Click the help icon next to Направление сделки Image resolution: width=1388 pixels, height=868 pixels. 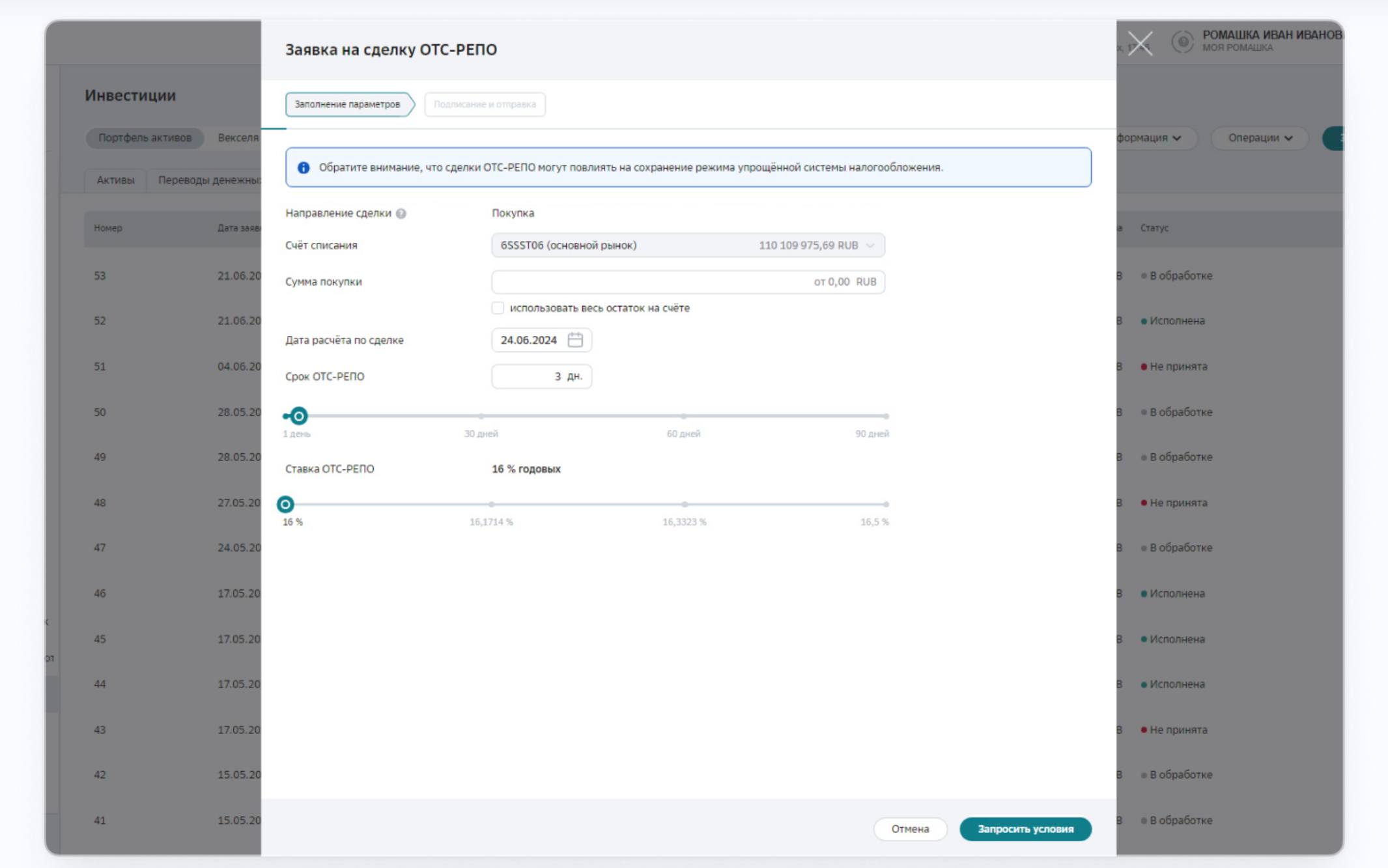(401, 214)
